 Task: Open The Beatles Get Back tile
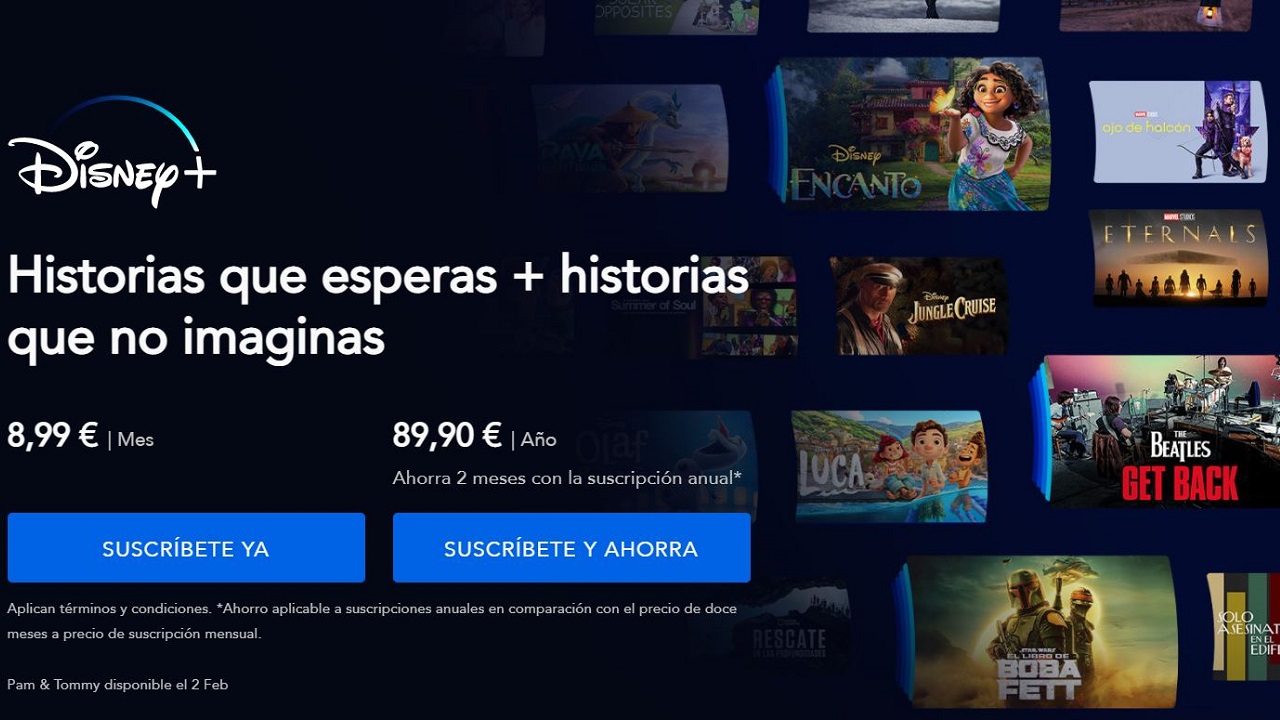(1162, 431)
